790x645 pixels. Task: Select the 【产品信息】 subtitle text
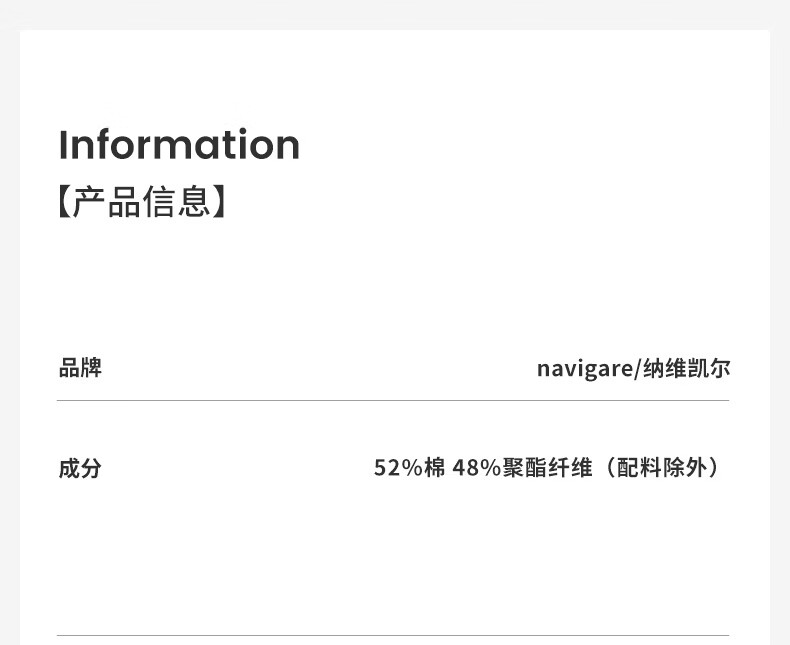point(142,201)
